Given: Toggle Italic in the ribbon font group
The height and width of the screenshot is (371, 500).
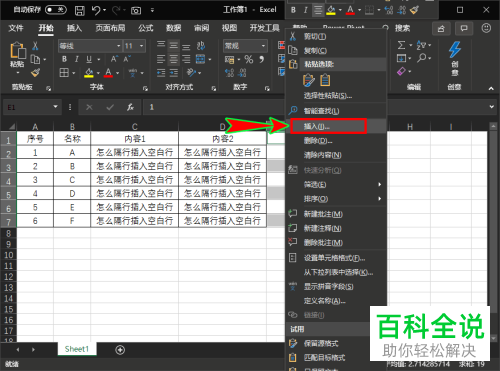Looking at the screenshot, I should [x=77, y=59].
